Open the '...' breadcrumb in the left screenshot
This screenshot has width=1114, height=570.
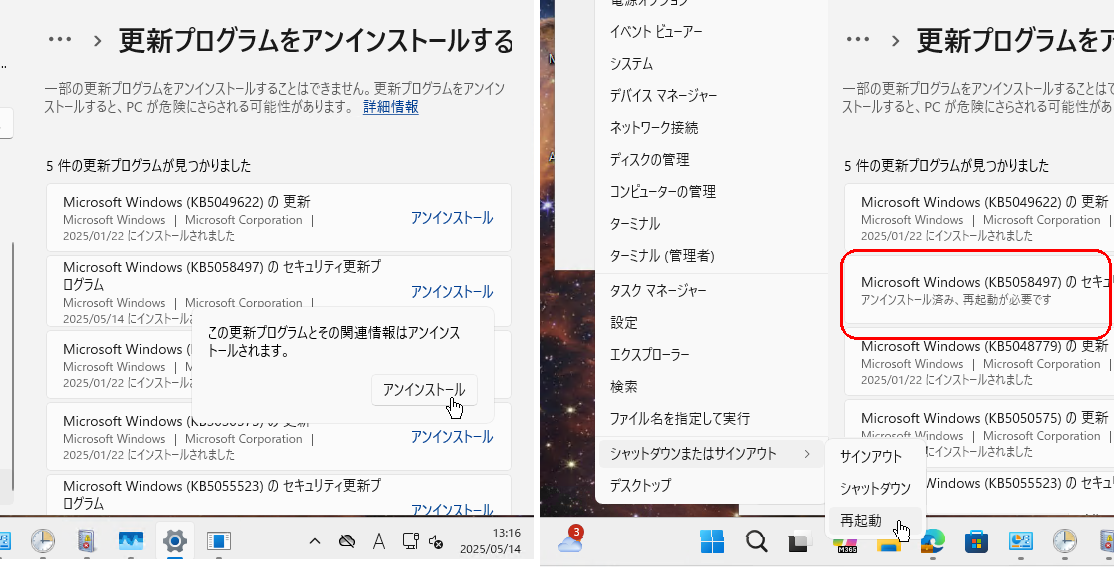click(60, 40)
